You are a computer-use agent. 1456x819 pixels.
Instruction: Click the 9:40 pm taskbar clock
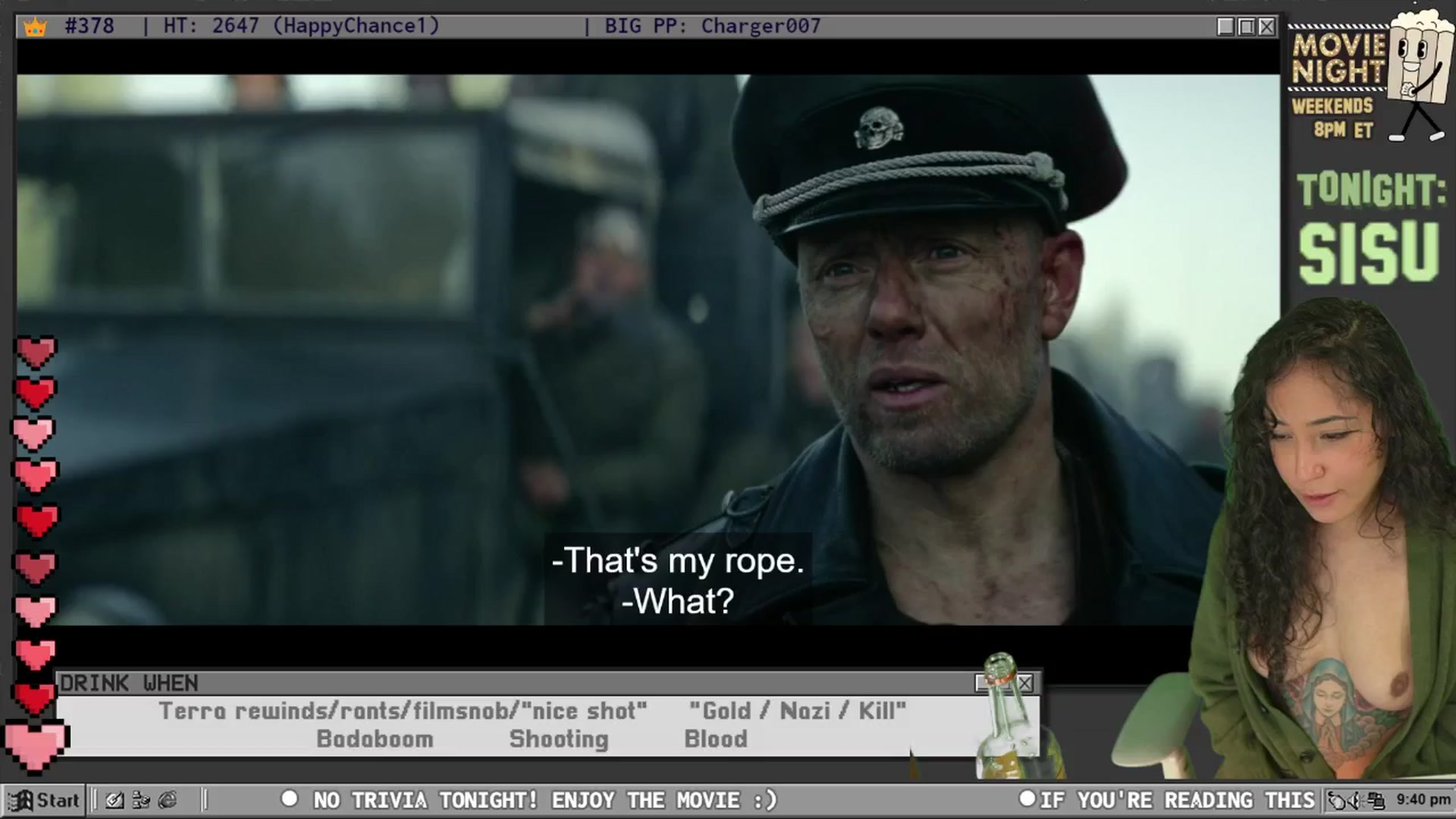(x=1423, y=799)
